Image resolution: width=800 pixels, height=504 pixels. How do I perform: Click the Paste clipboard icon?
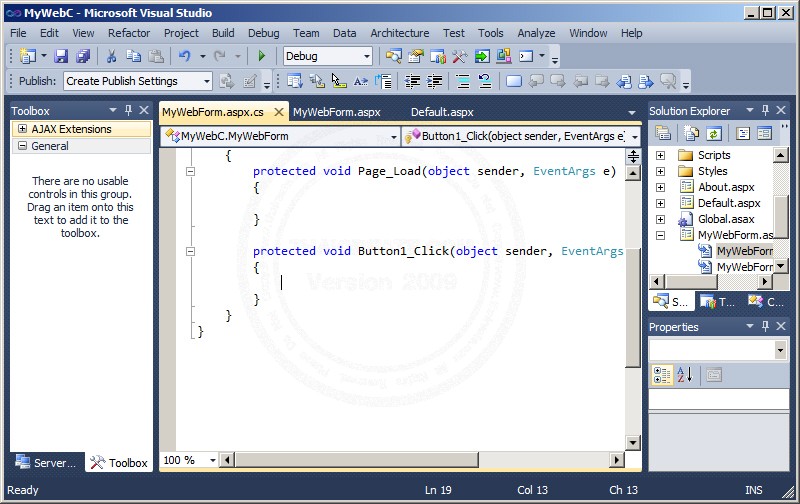click(x=156, y=56)
